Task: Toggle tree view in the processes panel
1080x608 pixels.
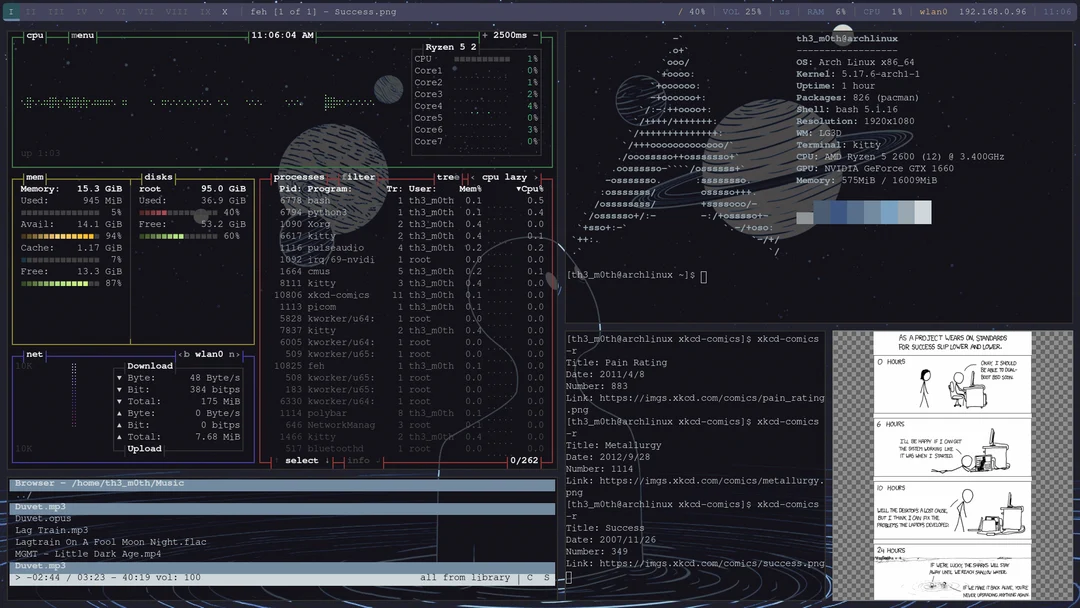Action: (x=447, y=177)
